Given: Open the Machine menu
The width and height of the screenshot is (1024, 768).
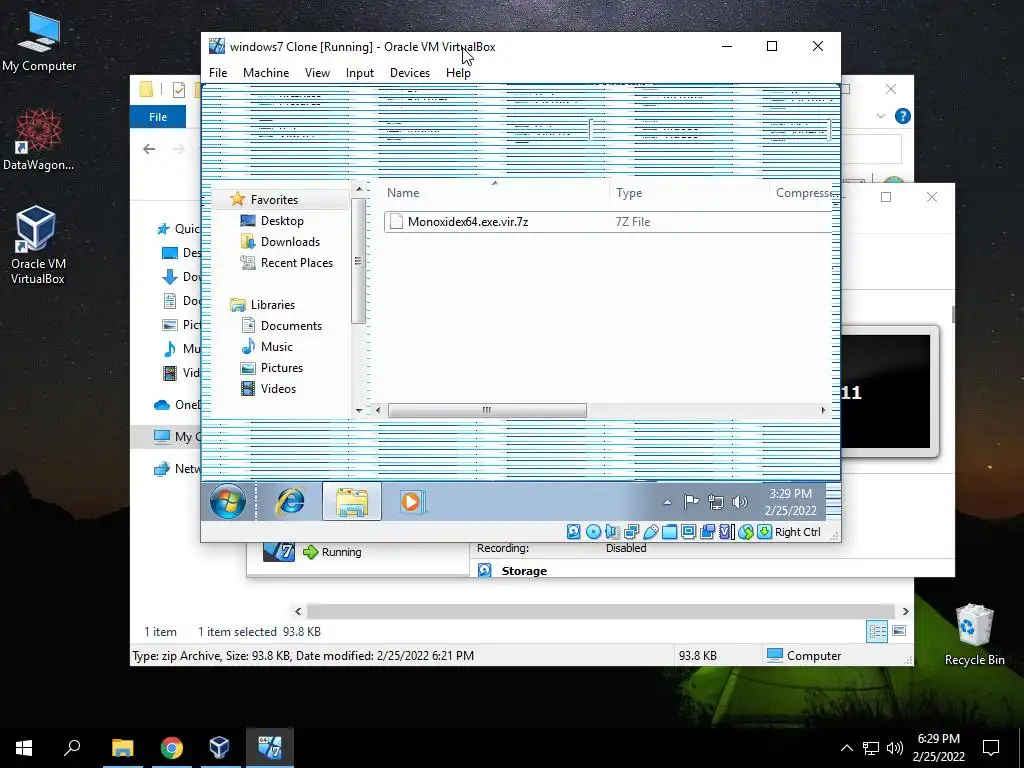Looking at the screenshot, I should pyautogui.click(x=266, y=72).
